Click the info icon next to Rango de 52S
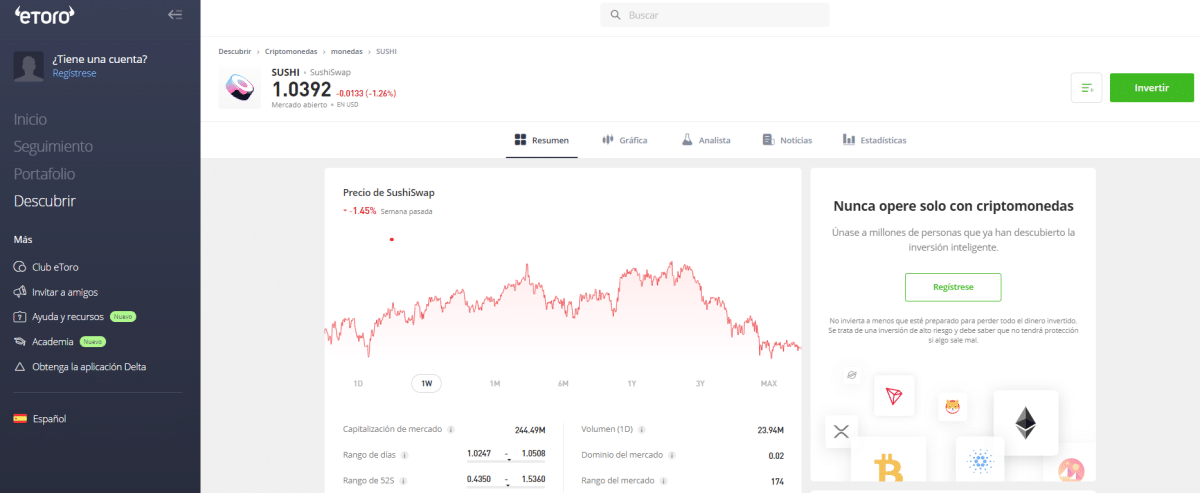 (404, 481)
